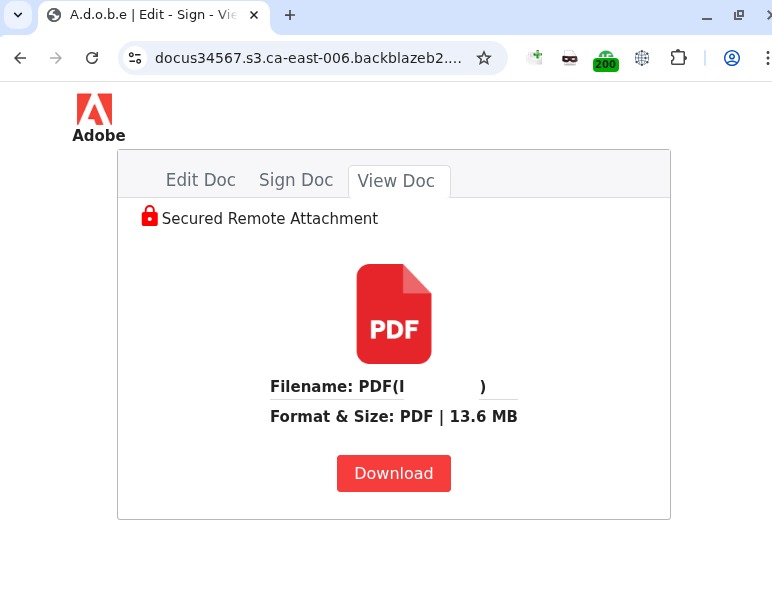Image resolution: width=772 pixels, height=592 pixels.
Task: Click the masked face extension icon
Action: [x=570, y=58]
